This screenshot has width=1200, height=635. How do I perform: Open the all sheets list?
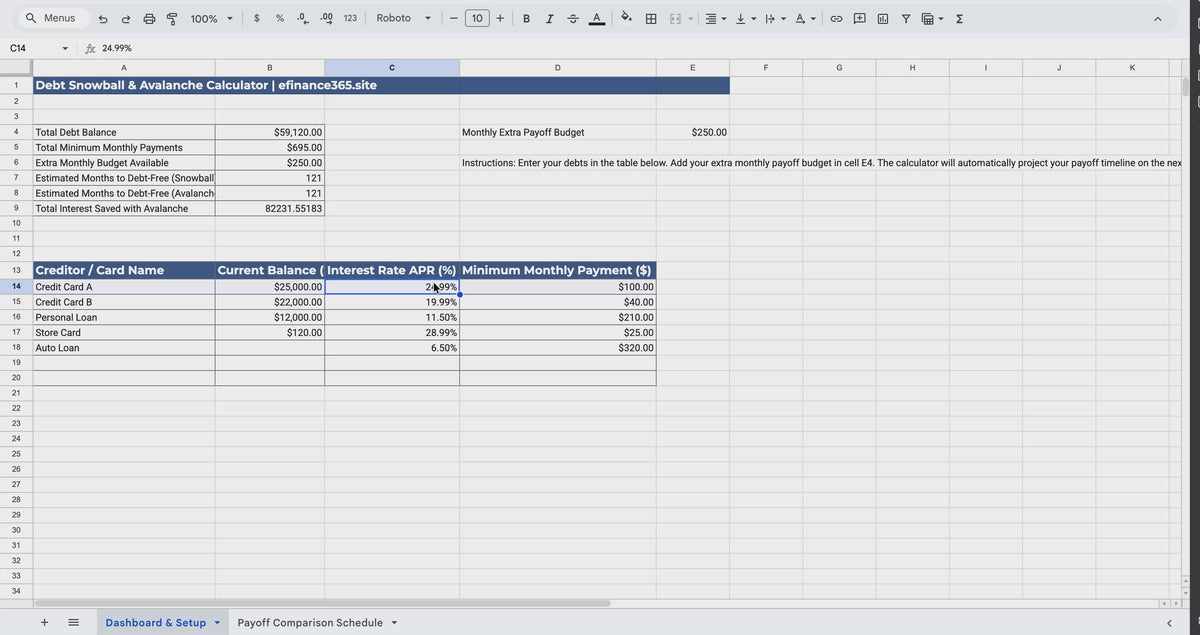[73, 623]
